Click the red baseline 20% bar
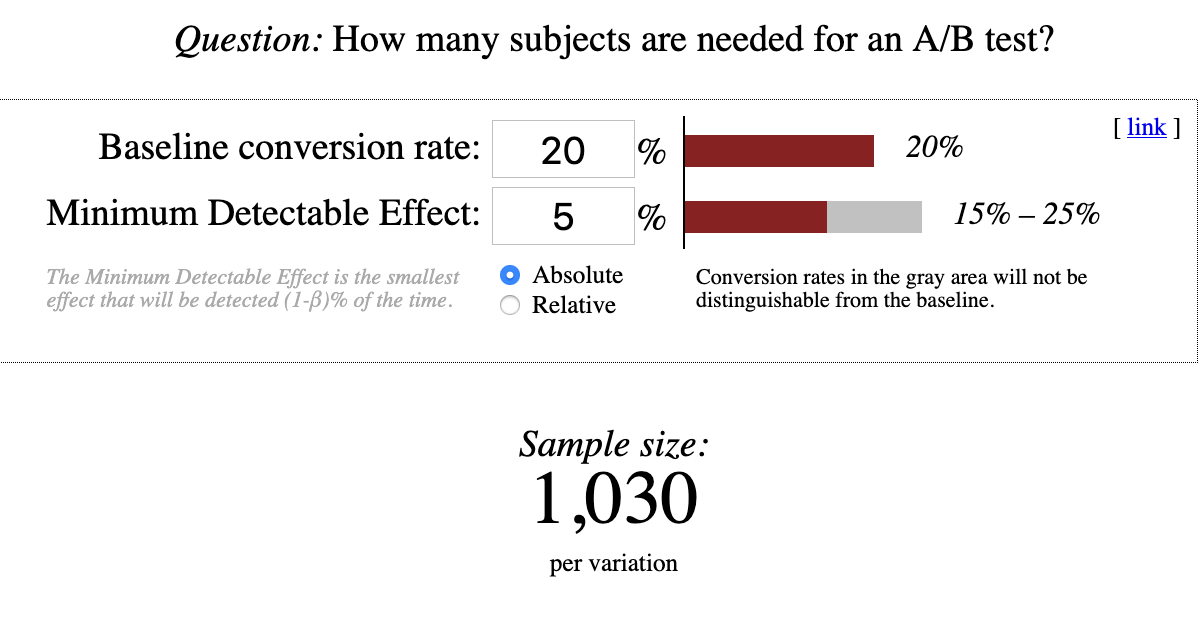 pos(779,150)
